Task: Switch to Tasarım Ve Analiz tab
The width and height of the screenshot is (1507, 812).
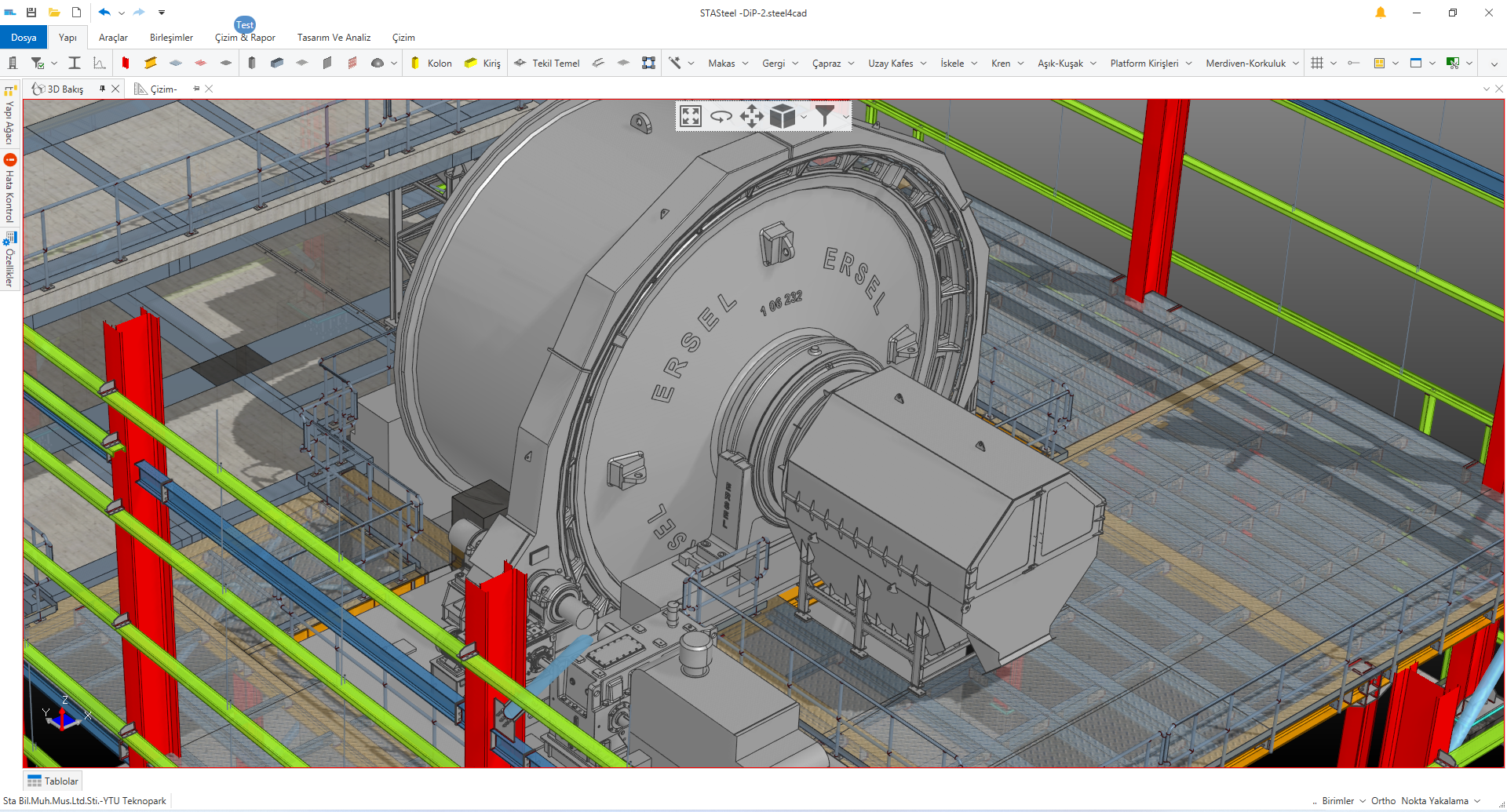Action: point(334,38)
